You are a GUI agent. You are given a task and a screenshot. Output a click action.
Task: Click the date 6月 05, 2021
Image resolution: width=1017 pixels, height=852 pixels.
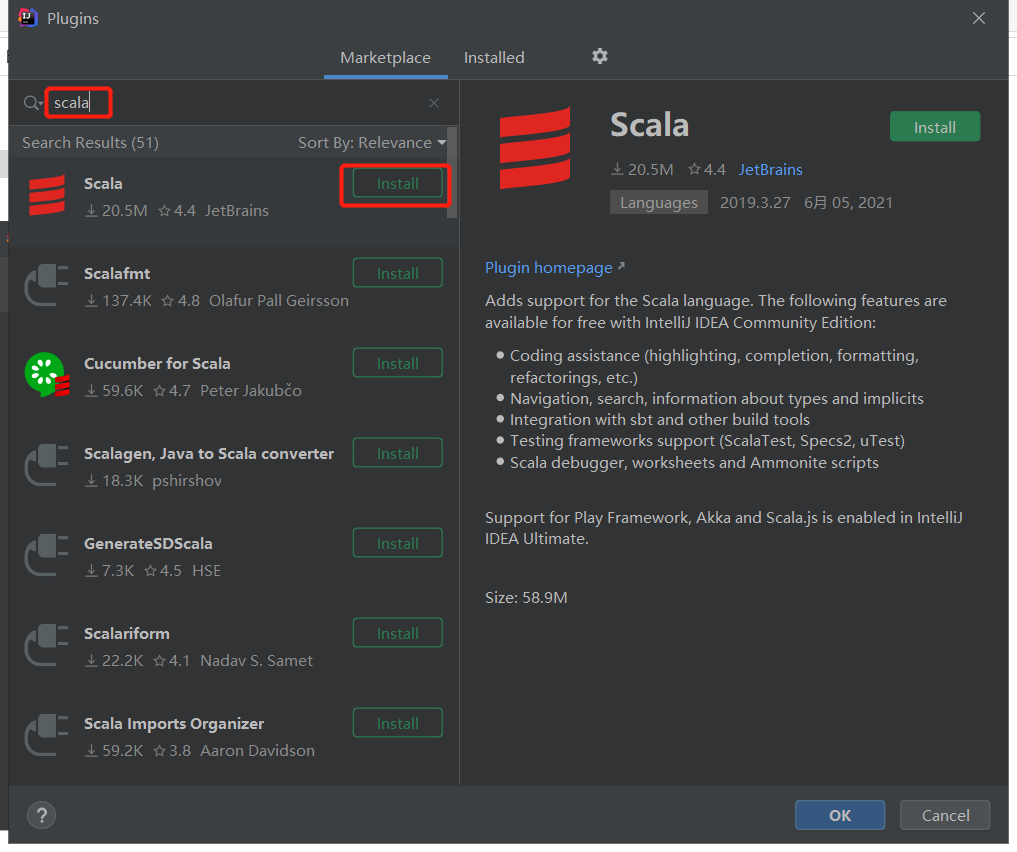(848, 203)
